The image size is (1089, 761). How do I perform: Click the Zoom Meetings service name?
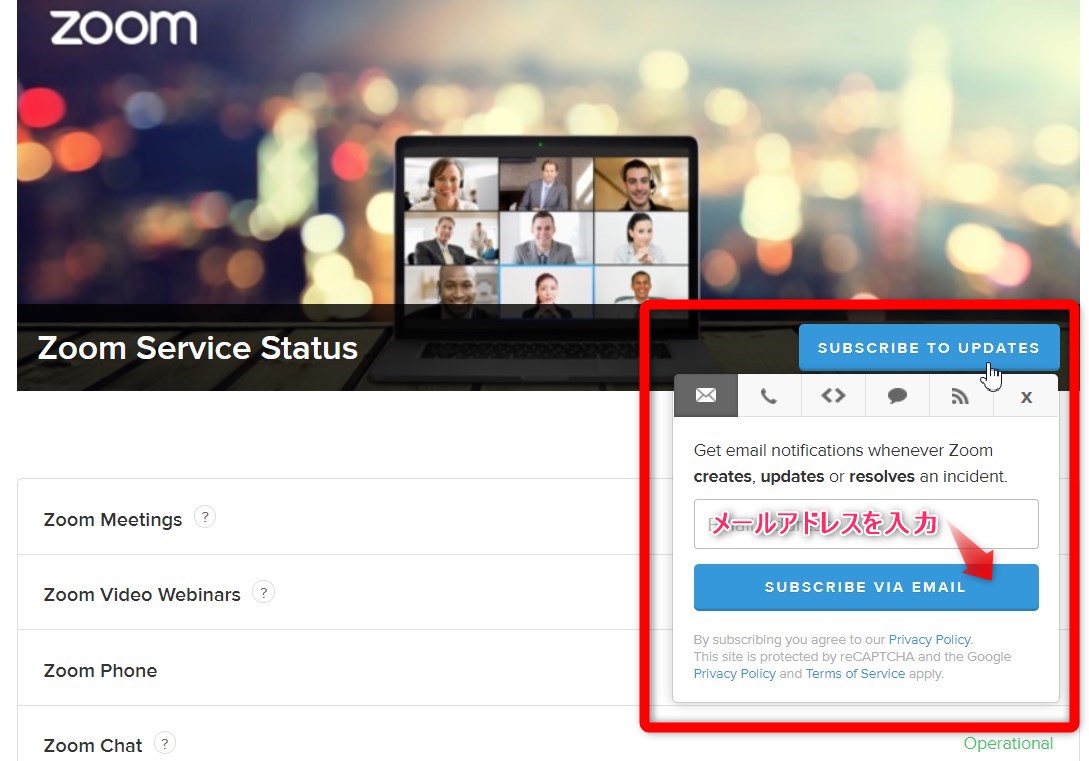[113, 519]
